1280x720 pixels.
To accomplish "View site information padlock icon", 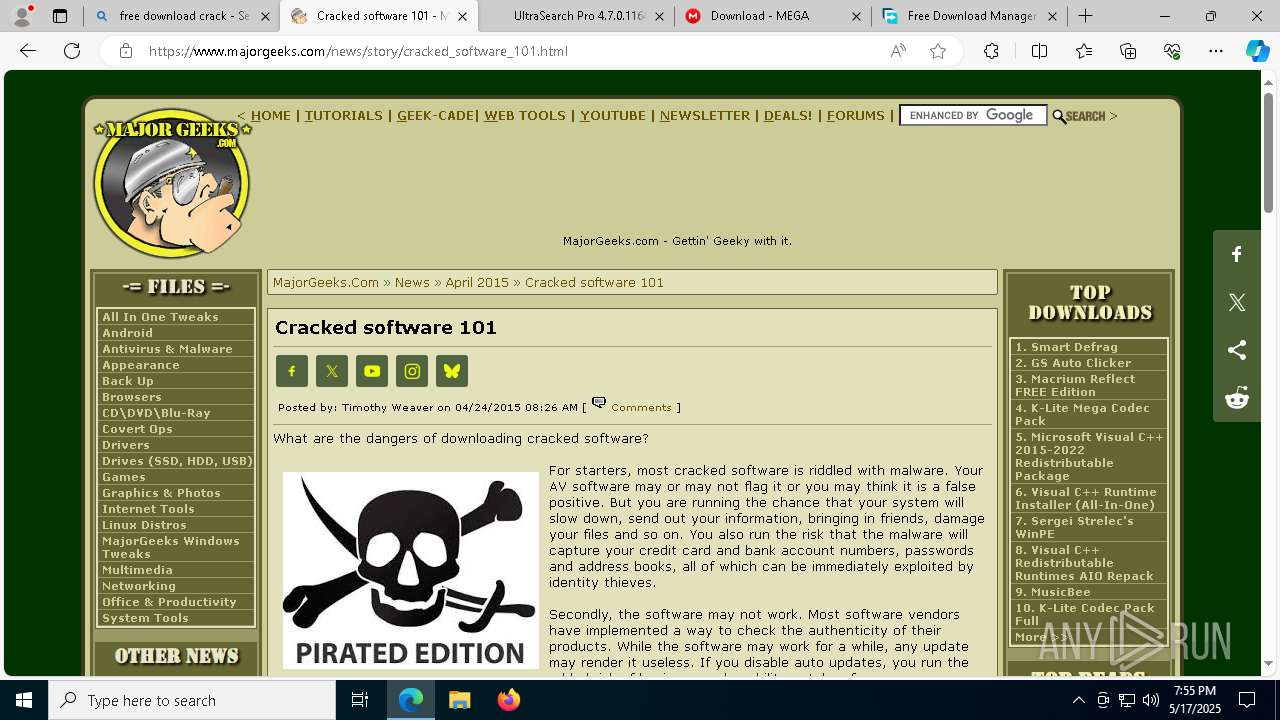I will [x=126, y=51].
